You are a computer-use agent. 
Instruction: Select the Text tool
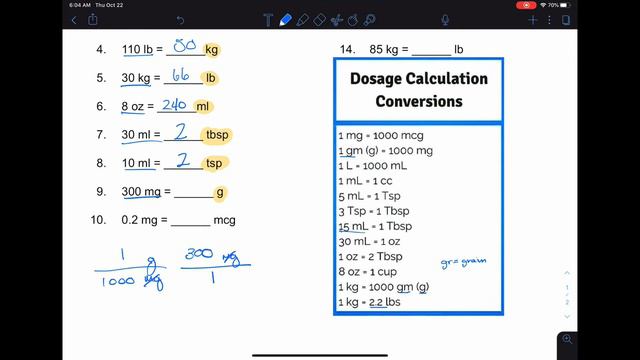click(268, 20)
